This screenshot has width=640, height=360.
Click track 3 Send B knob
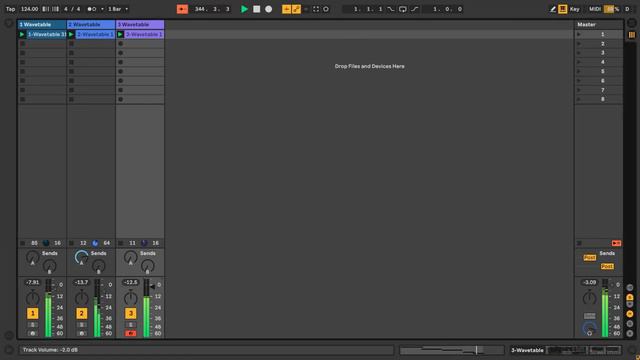click(x=147, y=266)
